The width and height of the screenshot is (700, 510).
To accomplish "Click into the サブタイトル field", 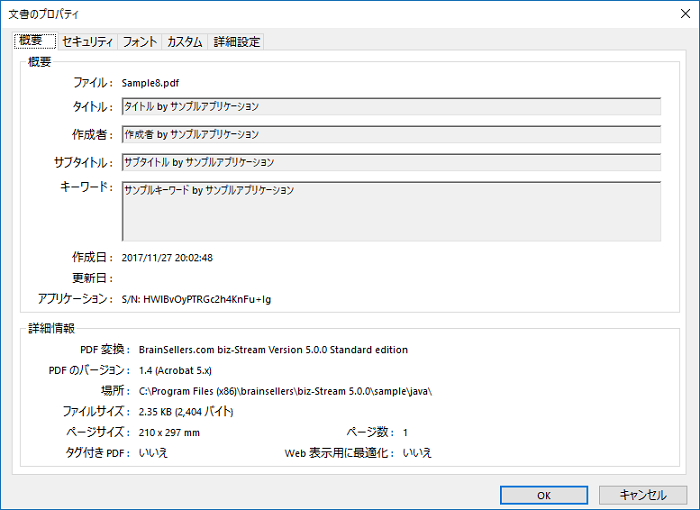I will [391, 162].
